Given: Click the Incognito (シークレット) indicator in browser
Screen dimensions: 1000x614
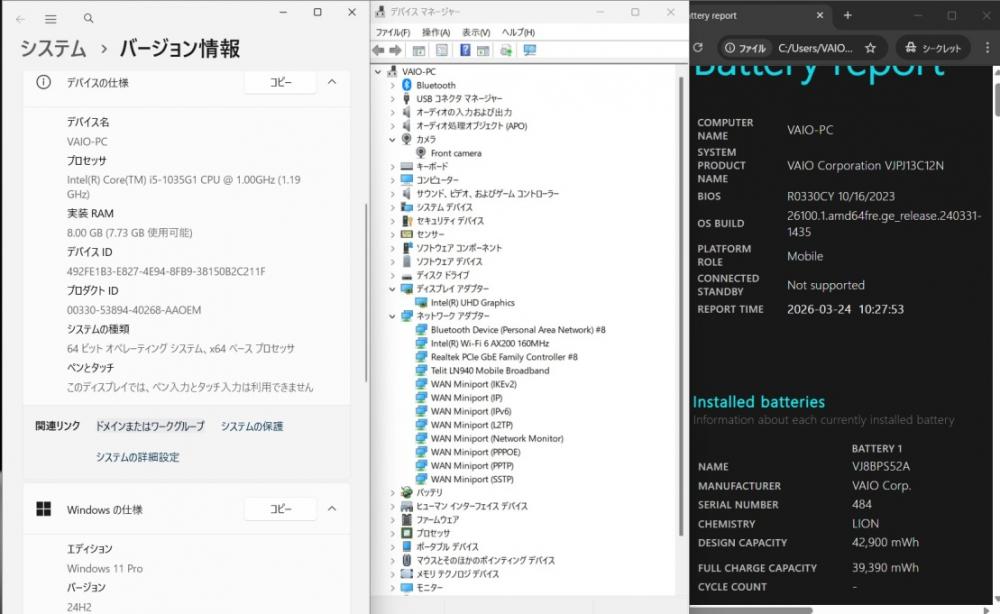Looking at the screenshot, I should tap(933, 48).
